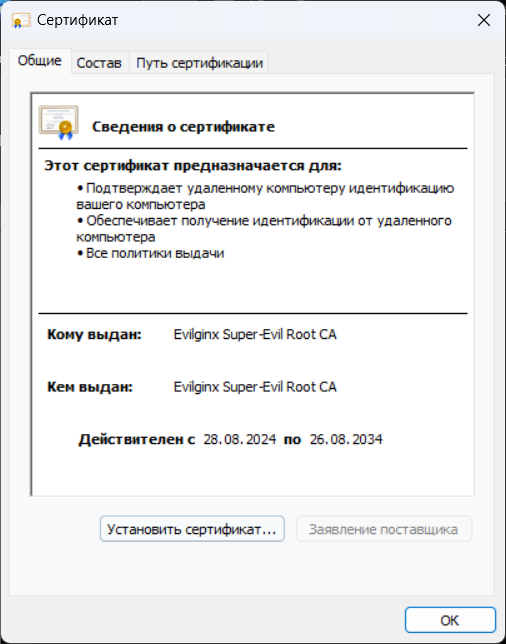Click the Действителен с label
Screen dimensions: 506x644
click(x=137, y=439)
